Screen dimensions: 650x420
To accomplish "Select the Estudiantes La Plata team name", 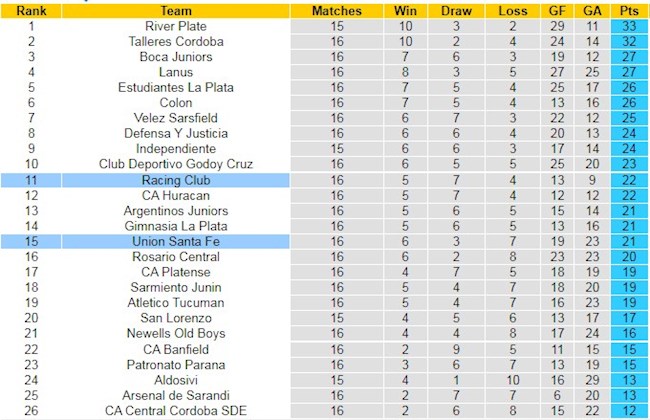I will [x=176, y=87].
